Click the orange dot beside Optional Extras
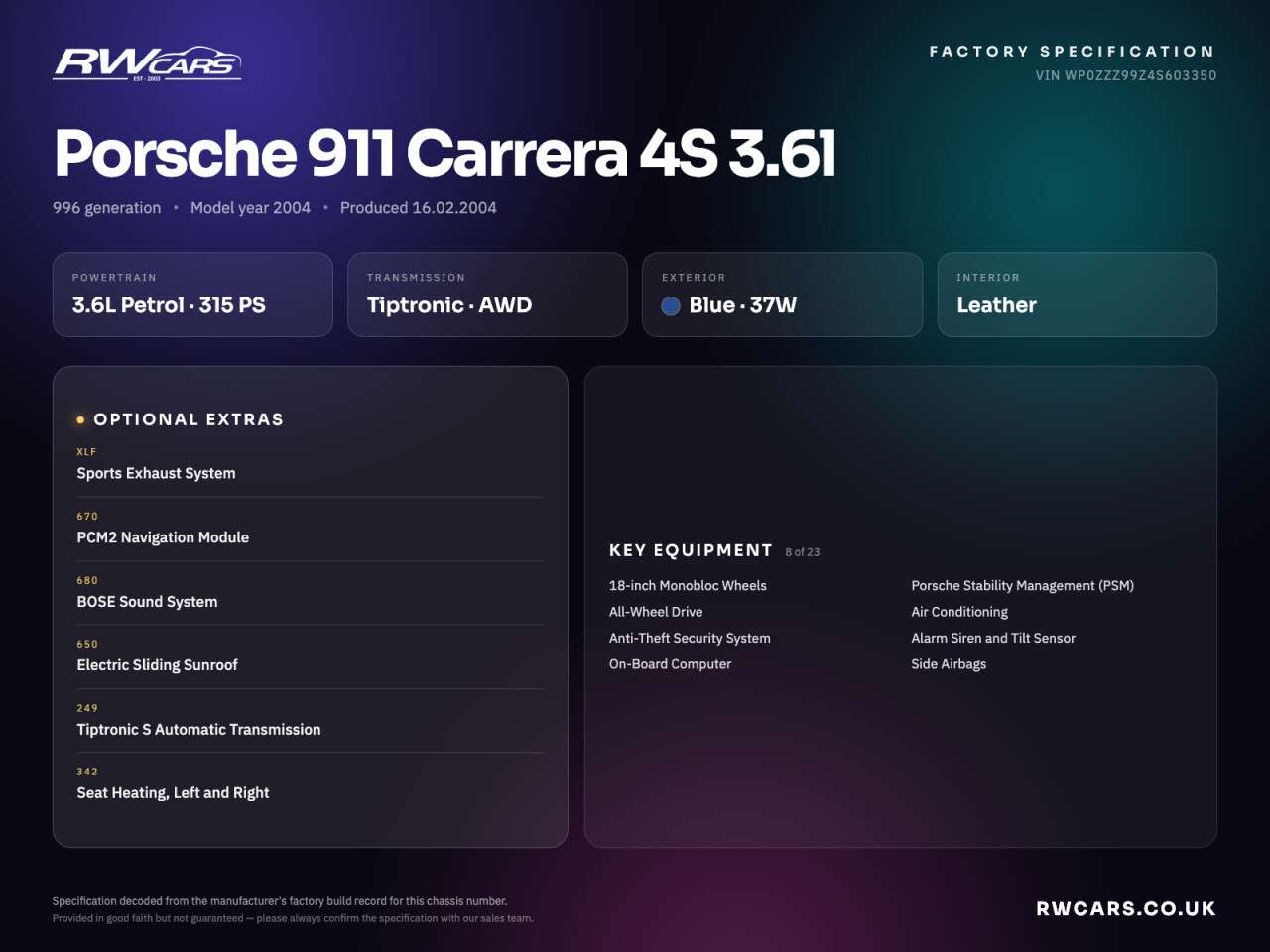This screenshot has height=952, width=1270. click(80, 420)
